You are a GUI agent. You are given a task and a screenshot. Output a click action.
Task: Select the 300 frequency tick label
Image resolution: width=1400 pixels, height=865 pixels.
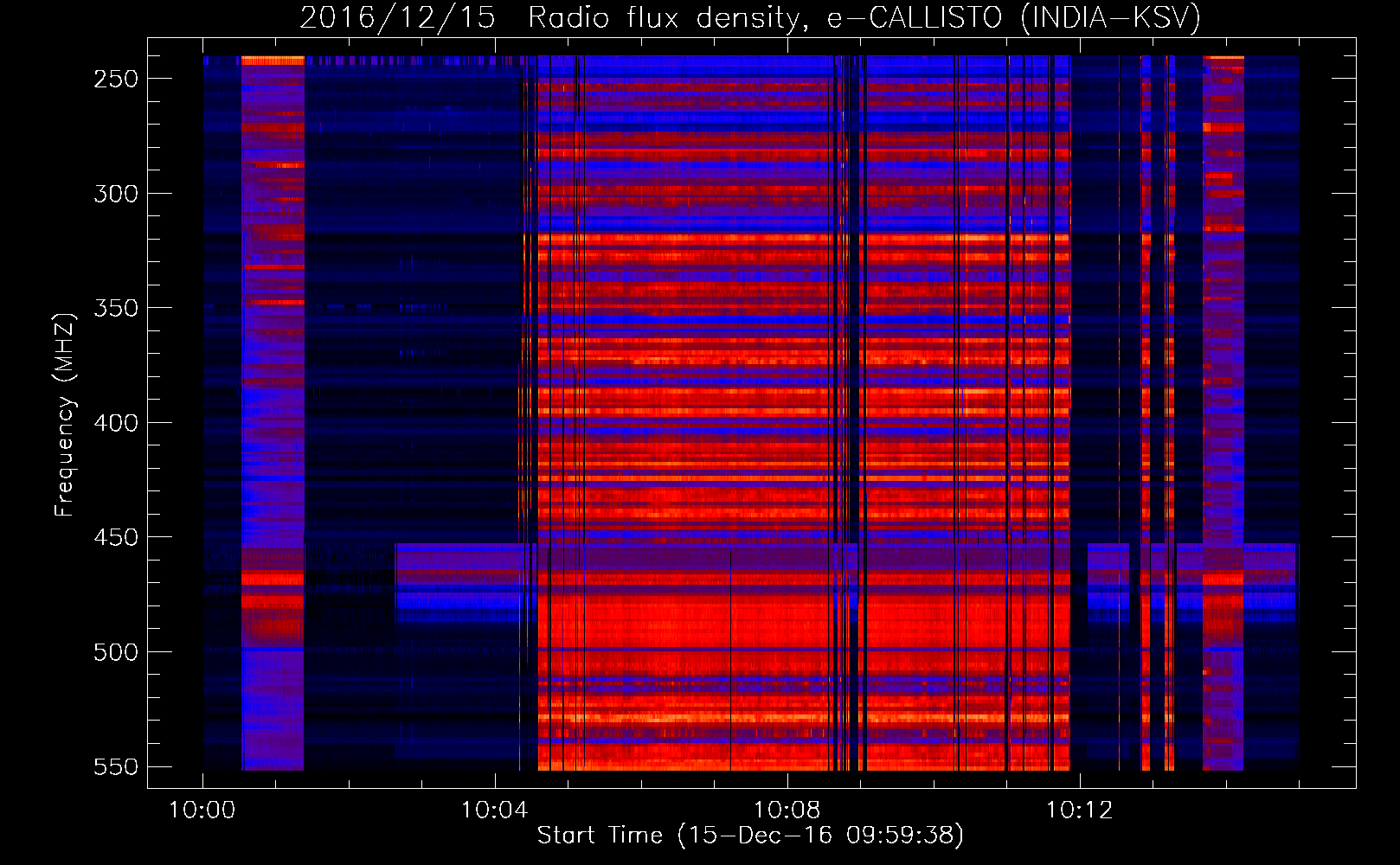click(116, 193)
